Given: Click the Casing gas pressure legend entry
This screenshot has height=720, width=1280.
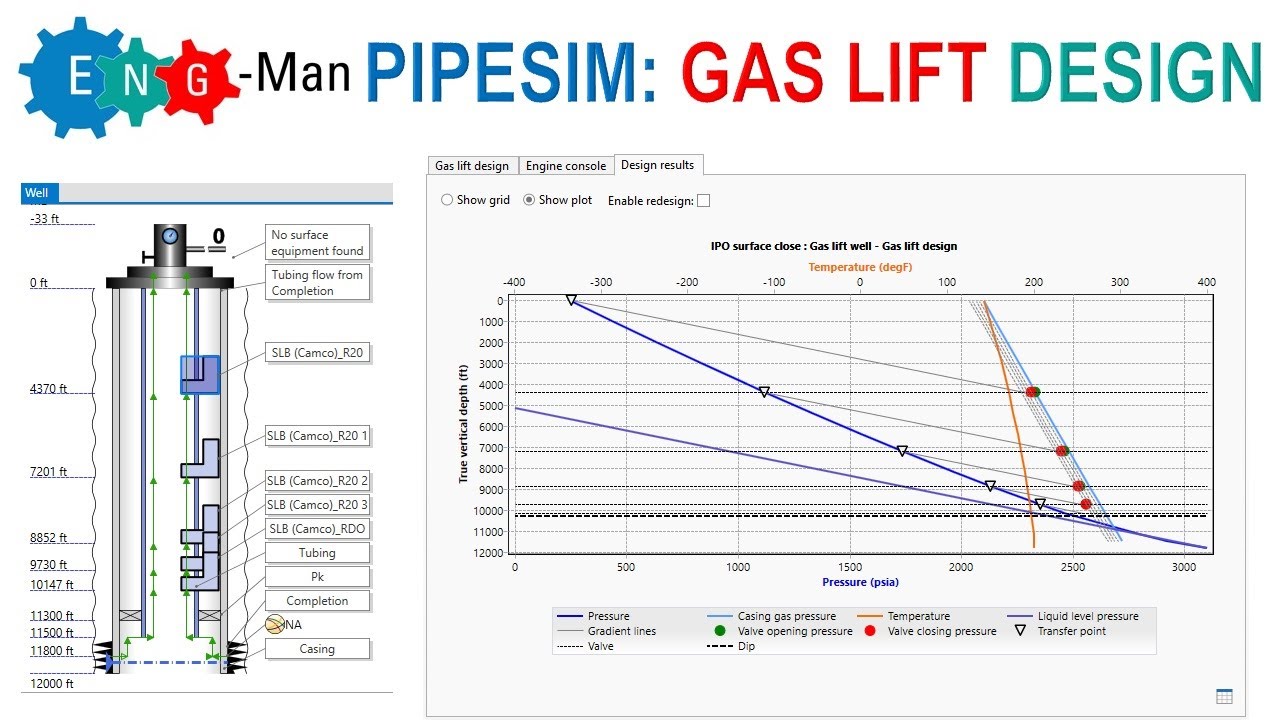Looking at the screenshot, I should [770, 616].
